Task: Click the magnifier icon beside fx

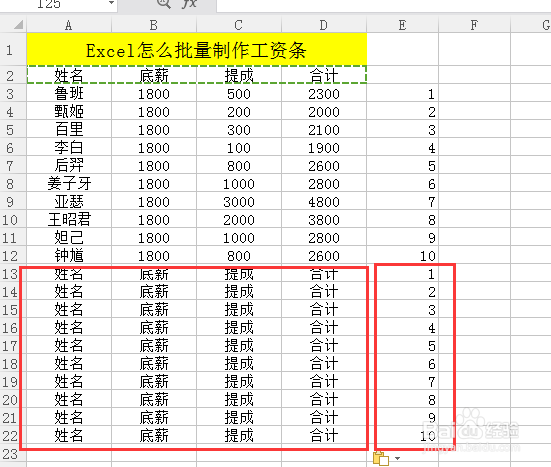Action: [163, 4]
